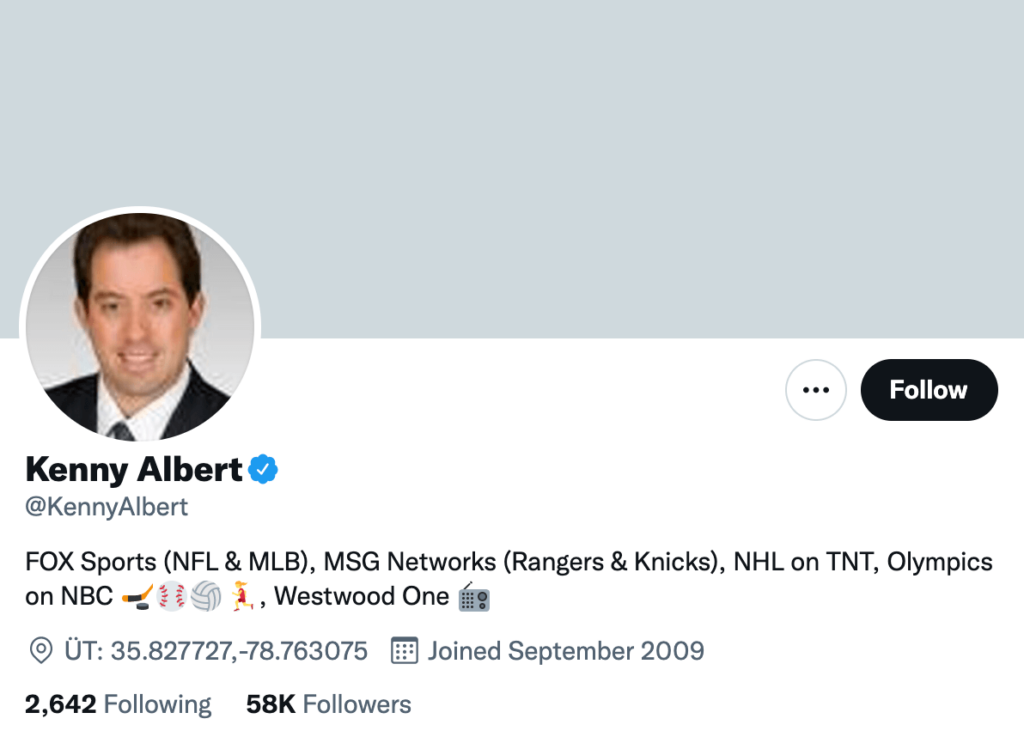This screenshot has height=737, width=1024.
Task: Click the runner emoji in bio
Action: 242,597
